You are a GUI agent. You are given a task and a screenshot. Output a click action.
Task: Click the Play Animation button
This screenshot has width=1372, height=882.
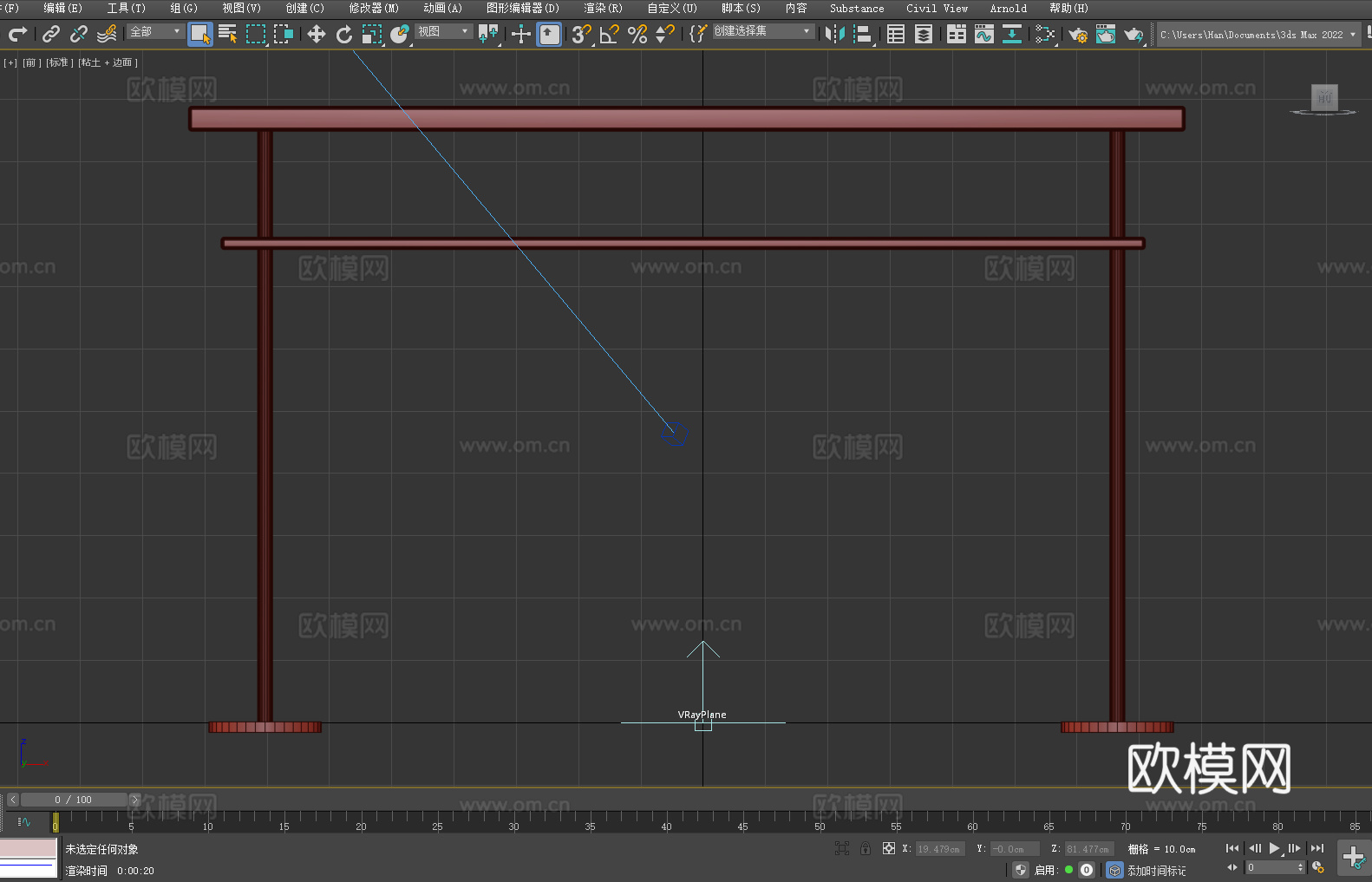pyautogui.click(x=1274, y=849)
